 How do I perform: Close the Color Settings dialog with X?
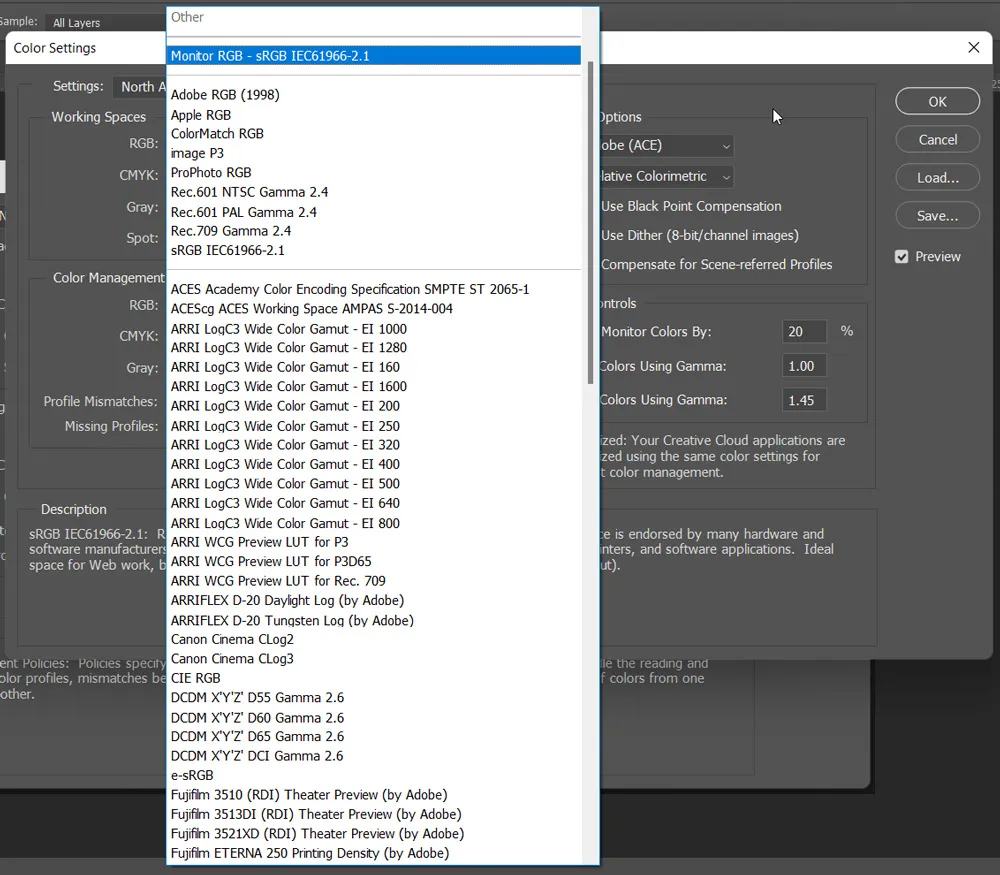[x=974, y=47]
